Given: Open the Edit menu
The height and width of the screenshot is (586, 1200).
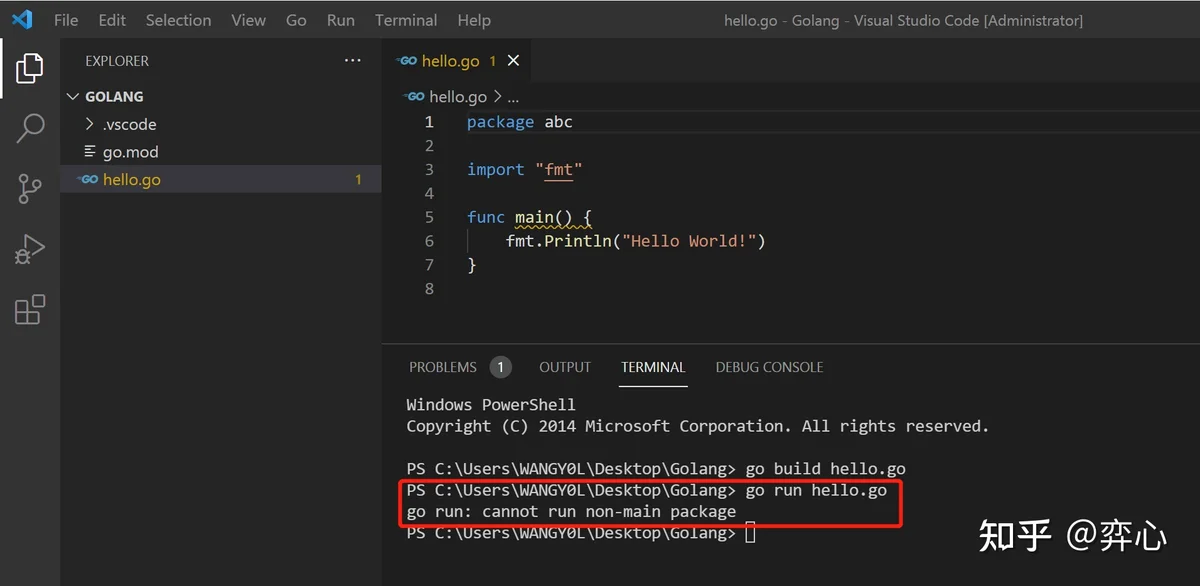Looking at the screenshot, I should click(x=112, y=20).
